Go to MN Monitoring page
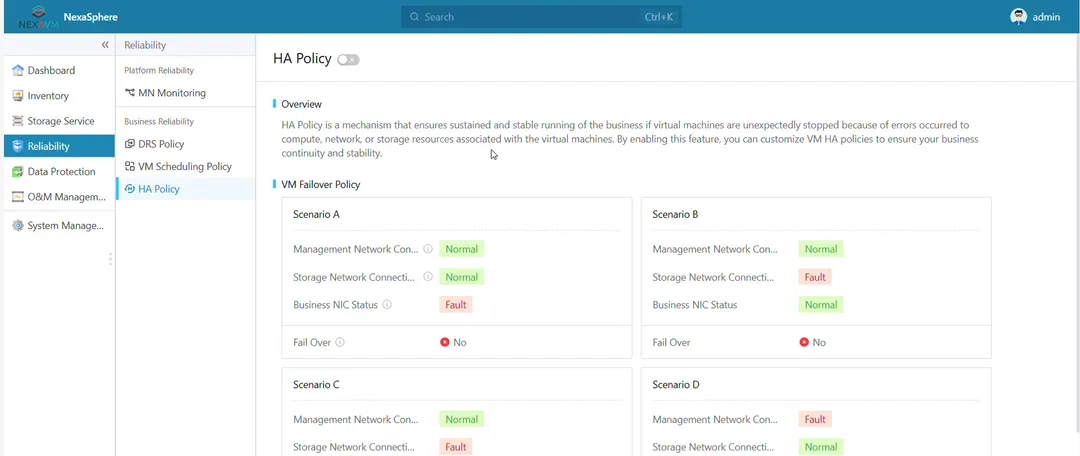 point(185,92)
